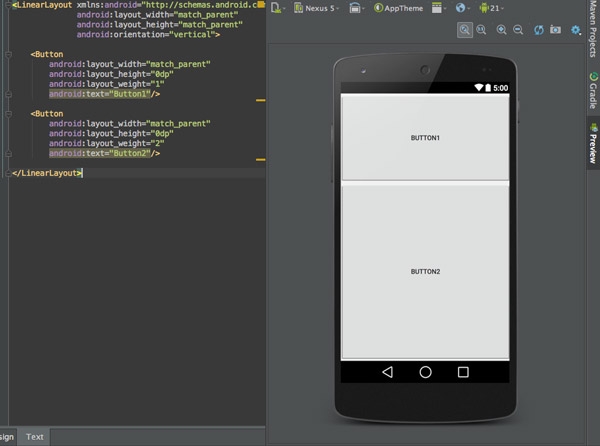This screenshot has height=446, width=600.
Task: Capture a screenshot with the camera icon
Action: point(556,30)
